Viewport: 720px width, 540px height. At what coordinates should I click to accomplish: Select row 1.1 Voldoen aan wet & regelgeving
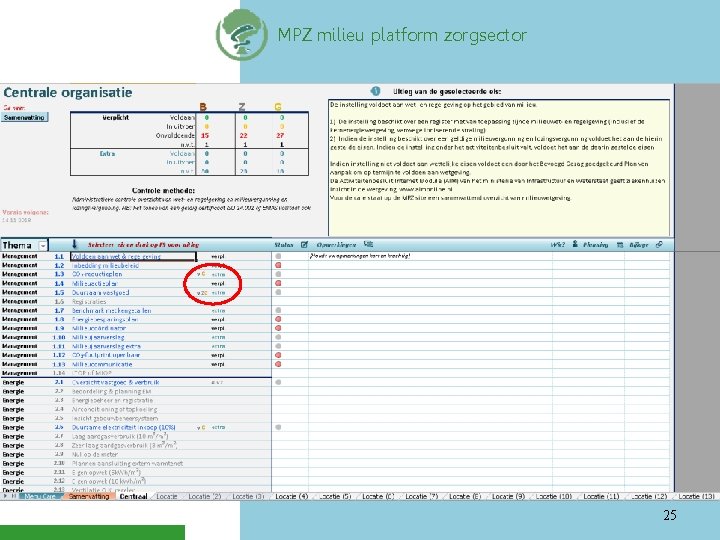click(x=133, y=257)
